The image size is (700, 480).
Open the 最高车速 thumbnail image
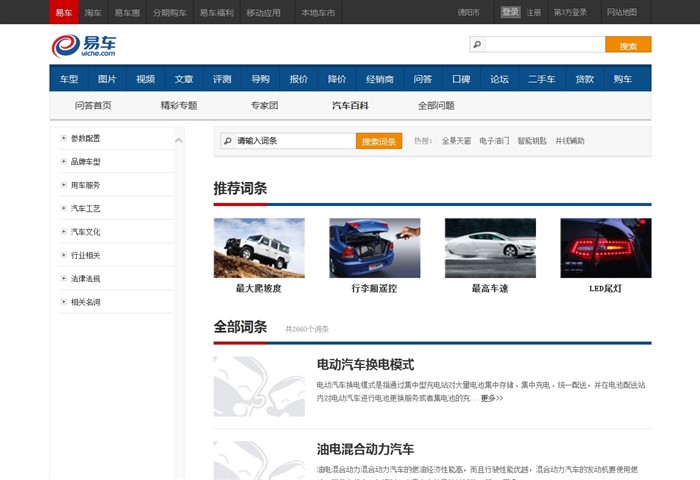(x=490, y=248)
